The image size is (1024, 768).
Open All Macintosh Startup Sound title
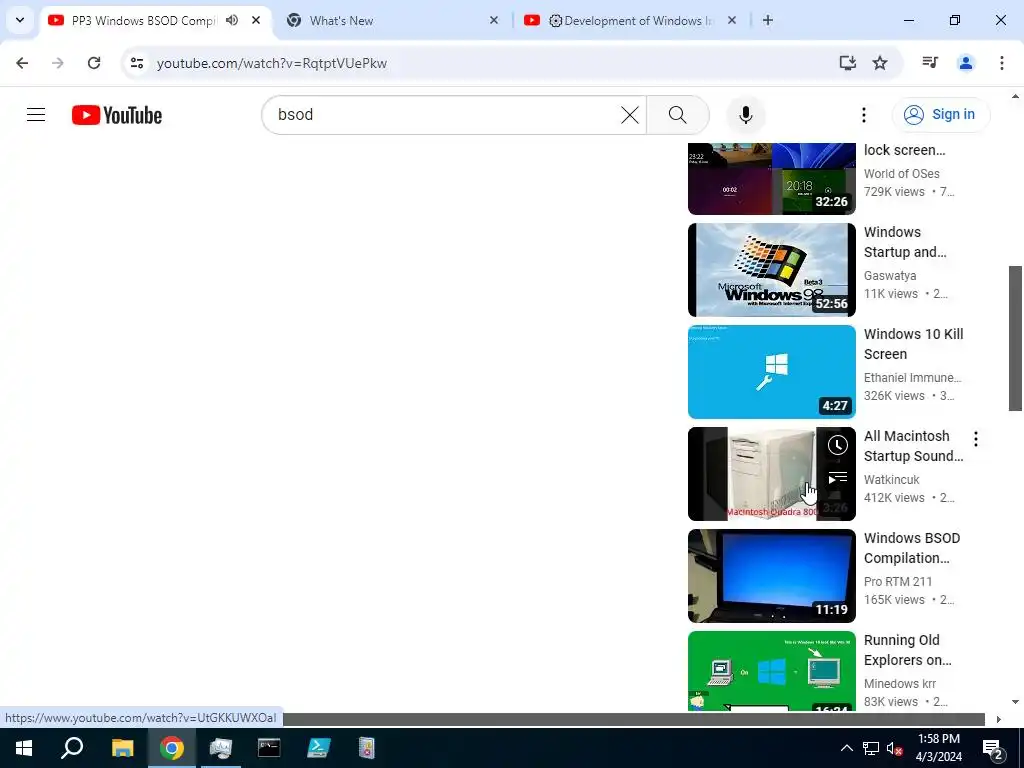913,446
